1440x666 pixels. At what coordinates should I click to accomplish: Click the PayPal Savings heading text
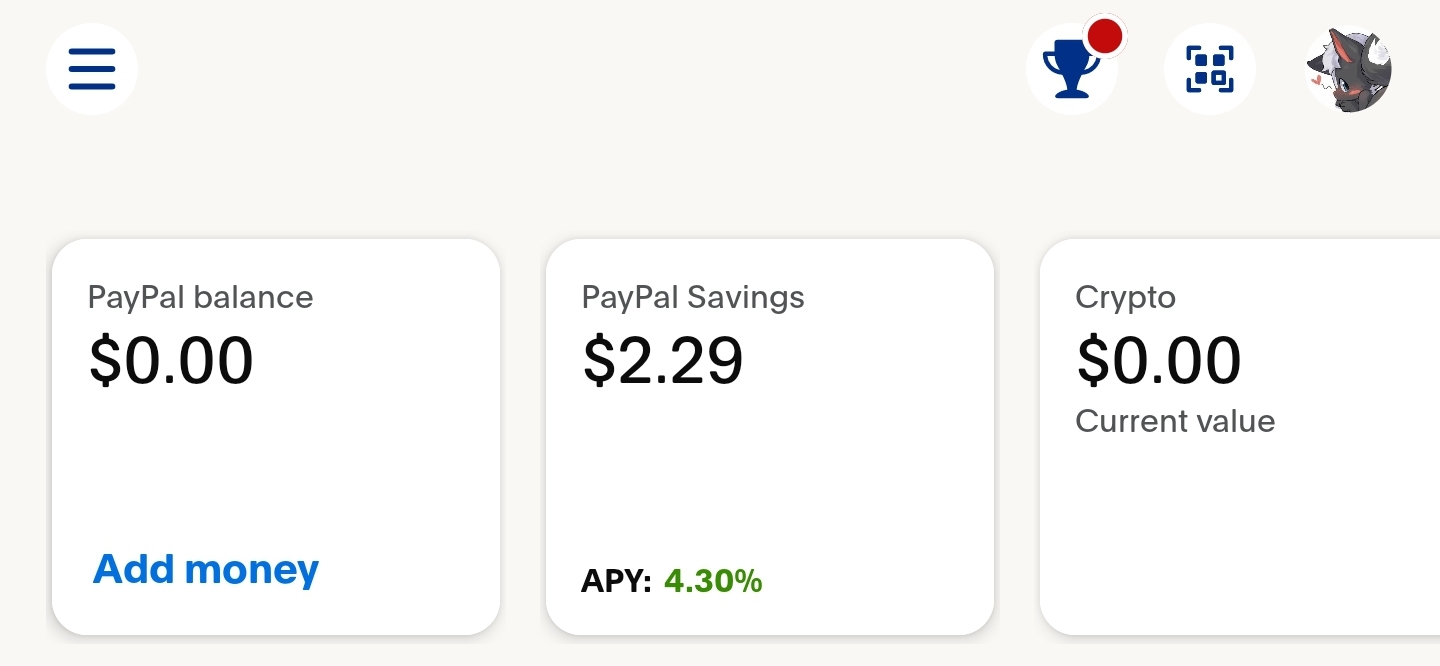click(x=693, y=297)
